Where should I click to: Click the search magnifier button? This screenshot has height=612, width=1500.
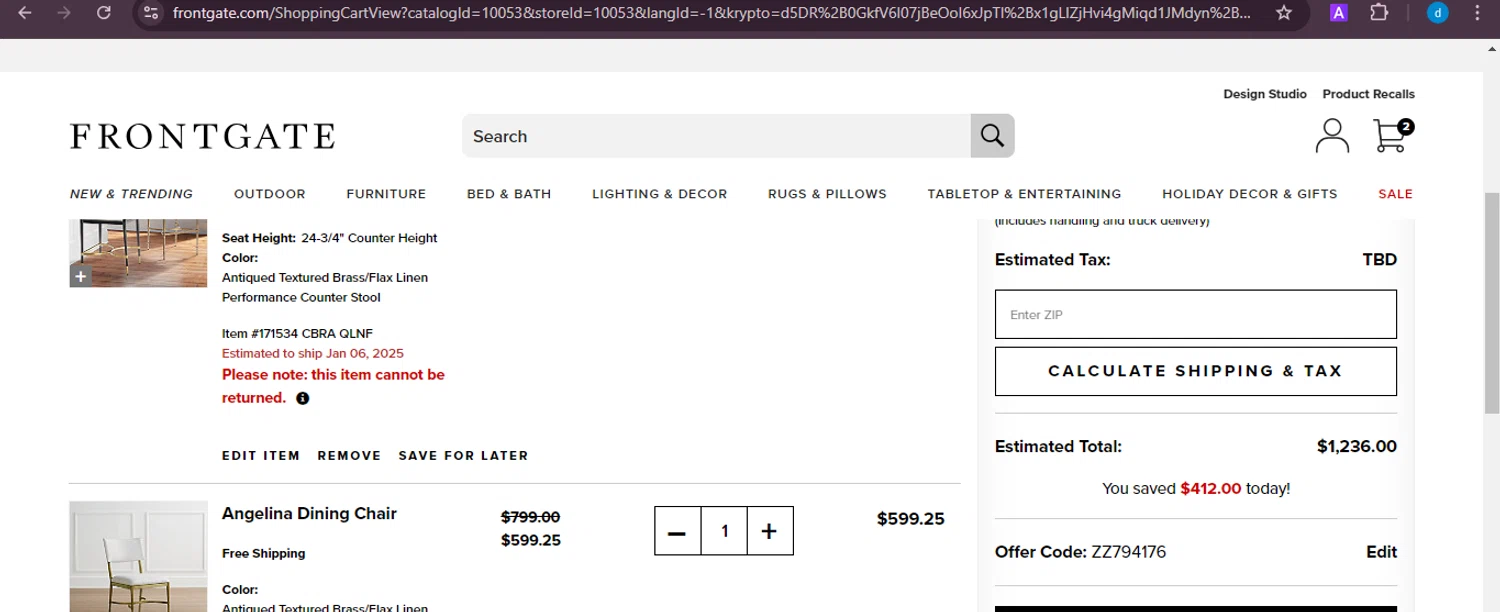pyautogui.click(x=992, y=136)
